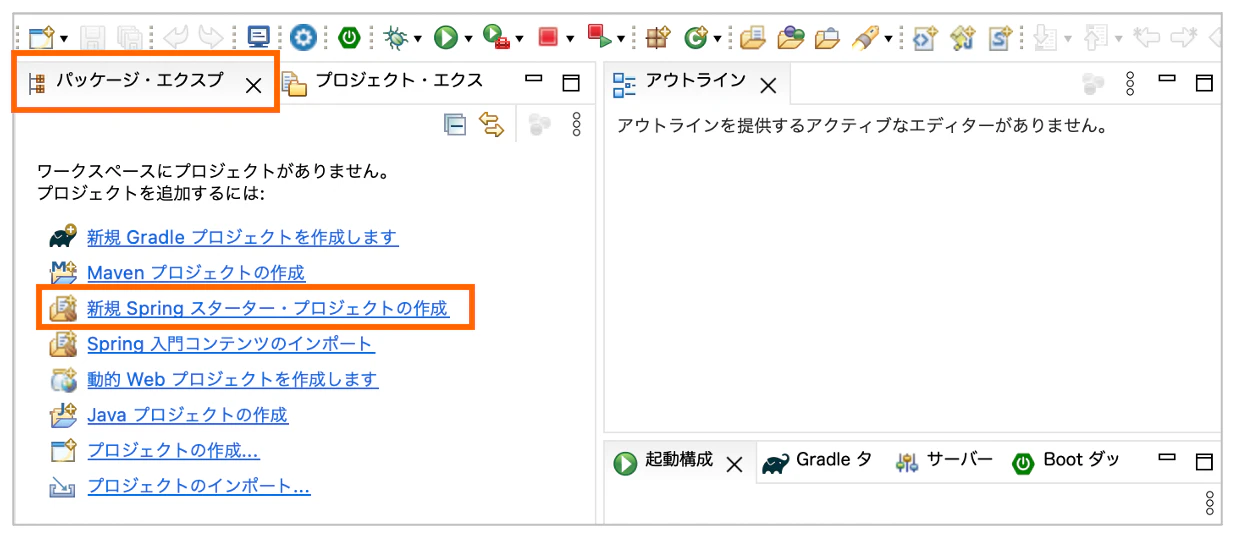Click 新規 Spring スターター・プロジェクトの作成 link
The image size is (1234, 534).
coord(268,308)
